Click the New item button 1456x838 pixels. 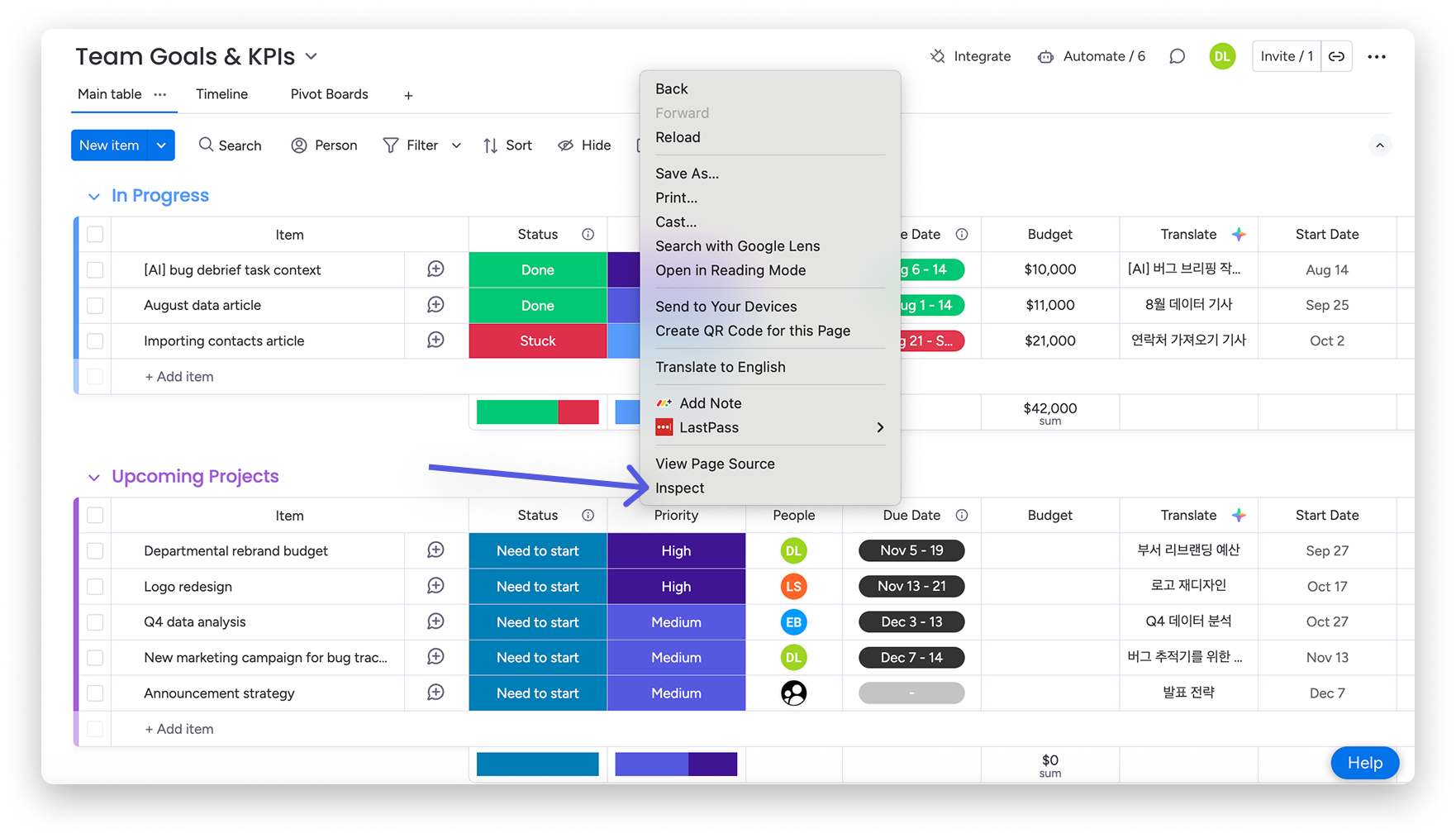pos(110,145)
